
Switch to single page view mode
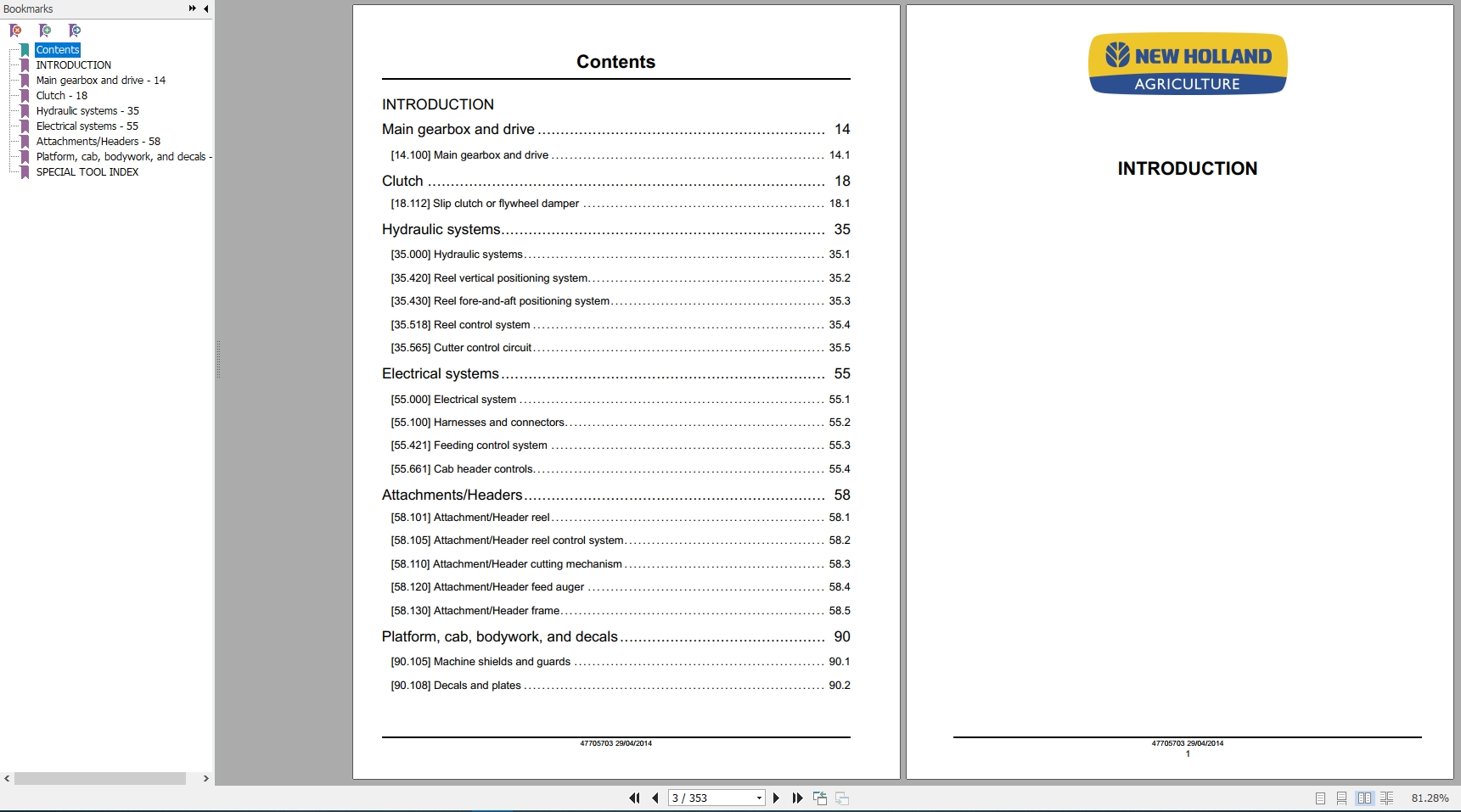point(1320,798)
